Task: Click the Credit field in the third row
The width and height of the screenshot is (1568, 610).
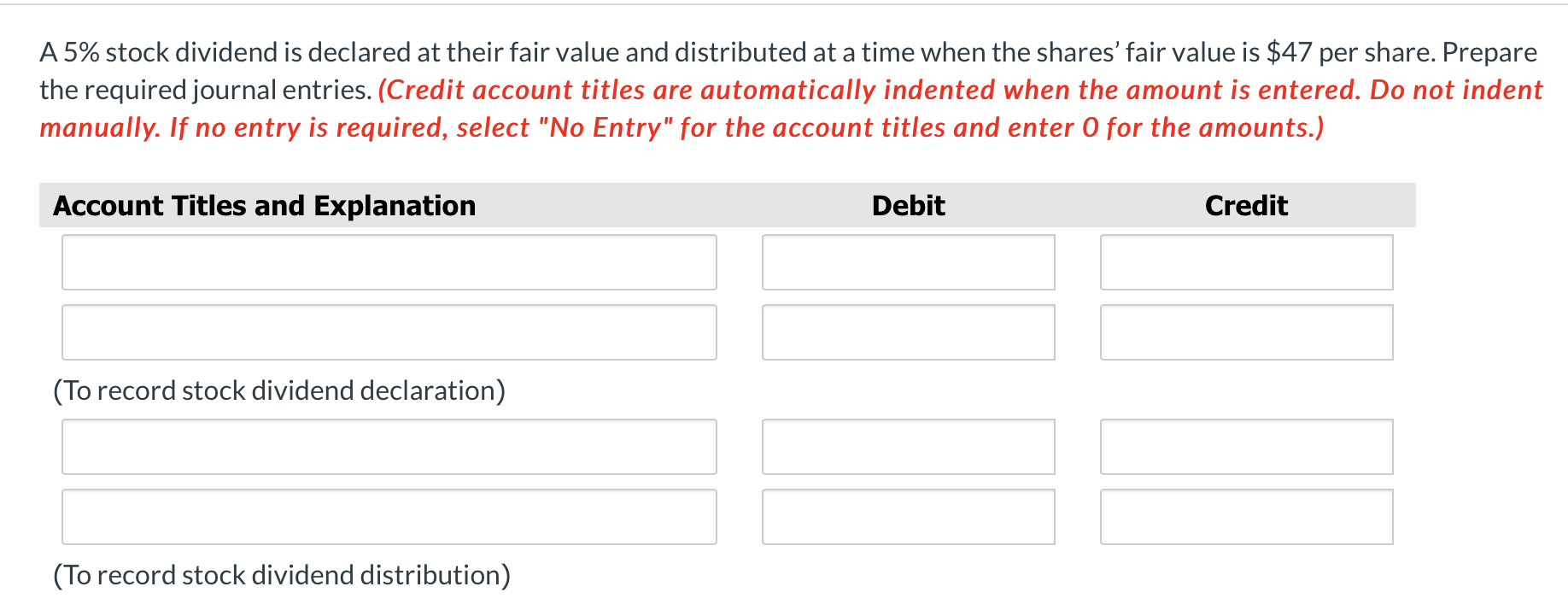Action: [x=1246, y=447]
